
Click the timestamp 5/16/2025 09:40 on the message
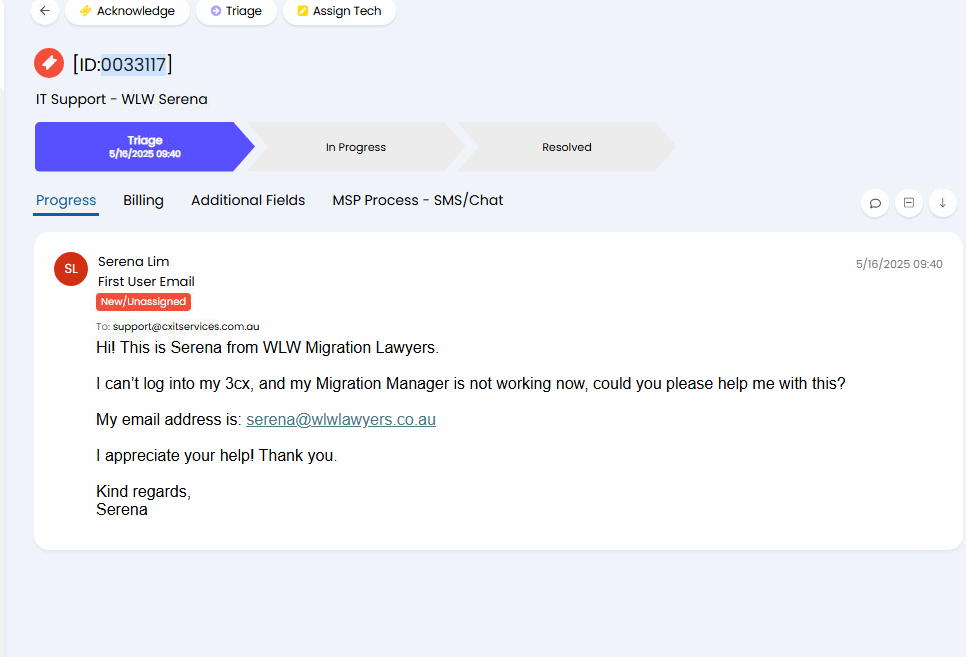click(x=899, y=264)
